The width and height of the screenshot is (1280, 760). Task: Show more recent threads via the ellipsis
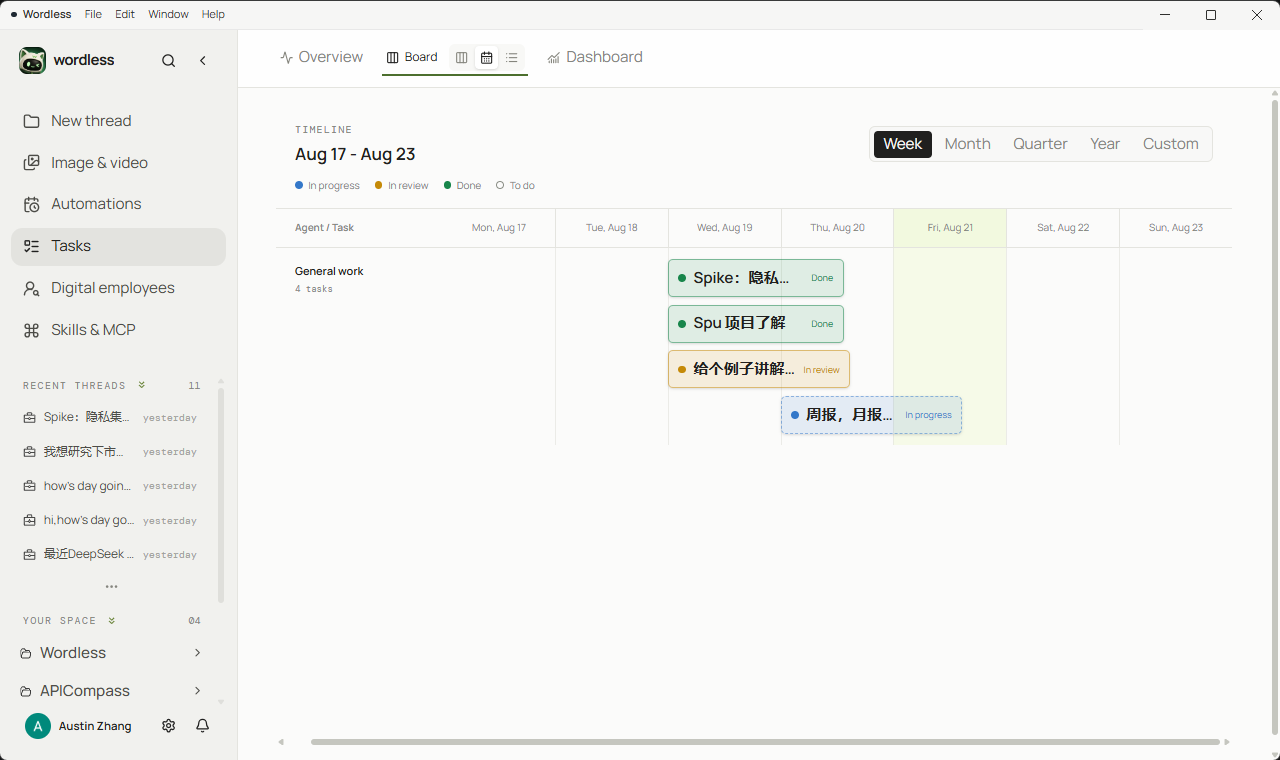(112, 587)
